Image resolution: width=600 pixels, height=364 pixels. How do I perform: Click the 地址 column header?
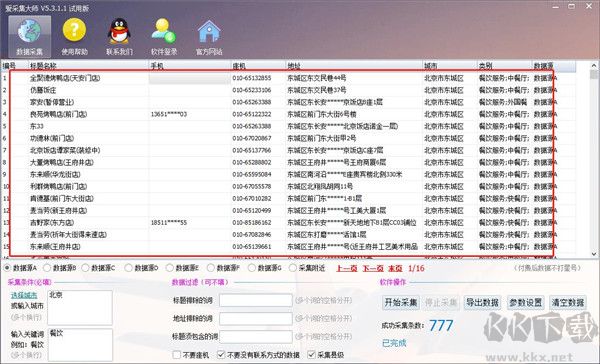pos(354,66)
